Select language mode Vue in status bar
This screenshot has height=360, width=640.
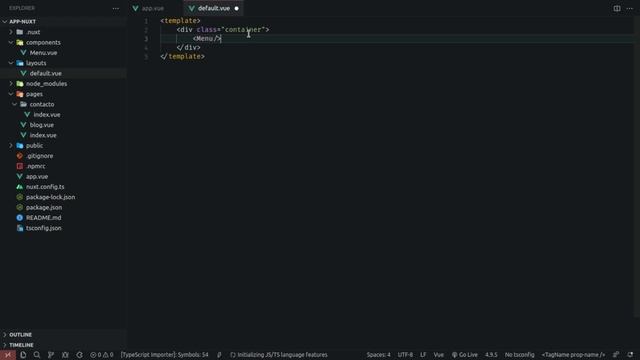[438, 355]
